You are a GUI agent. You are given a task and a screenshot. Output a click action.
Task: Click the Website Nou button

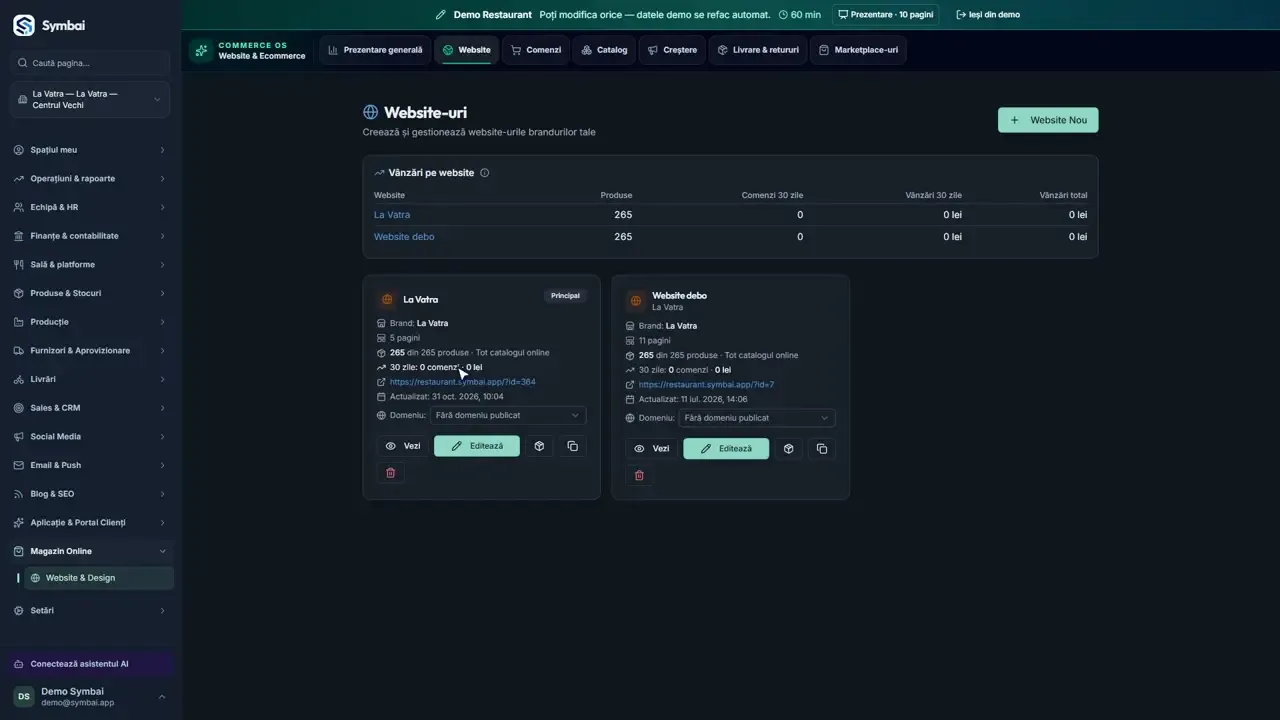tap(1048, 120)
